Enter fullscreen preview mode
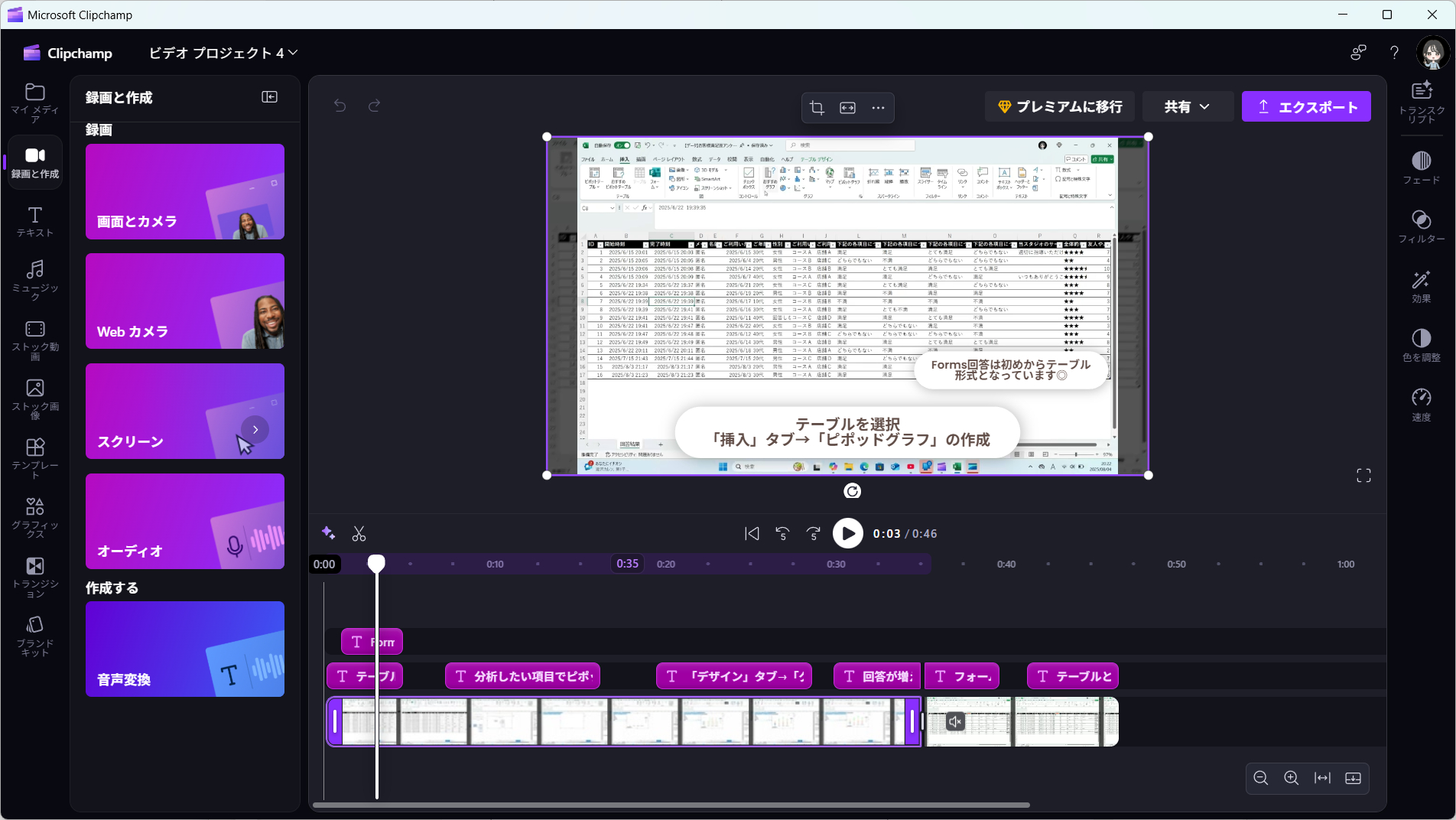Image resolution: width=1456 pixels, height=820 pixels. pos(1363,476)
